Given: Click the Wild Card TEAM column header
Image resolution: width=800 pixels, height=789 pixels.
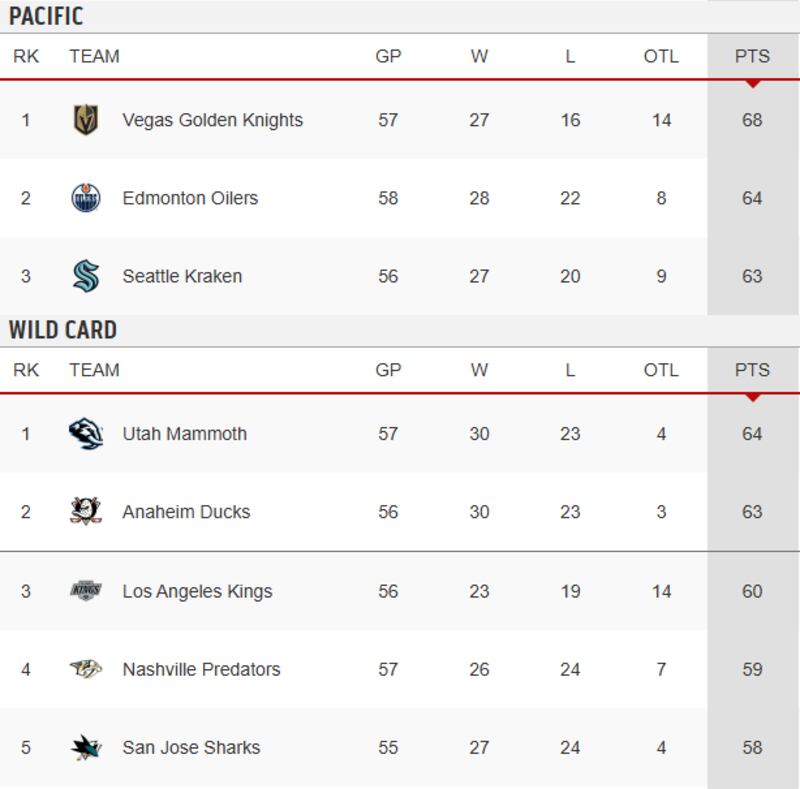Looking at the screenshot, I should click(94, 370).
